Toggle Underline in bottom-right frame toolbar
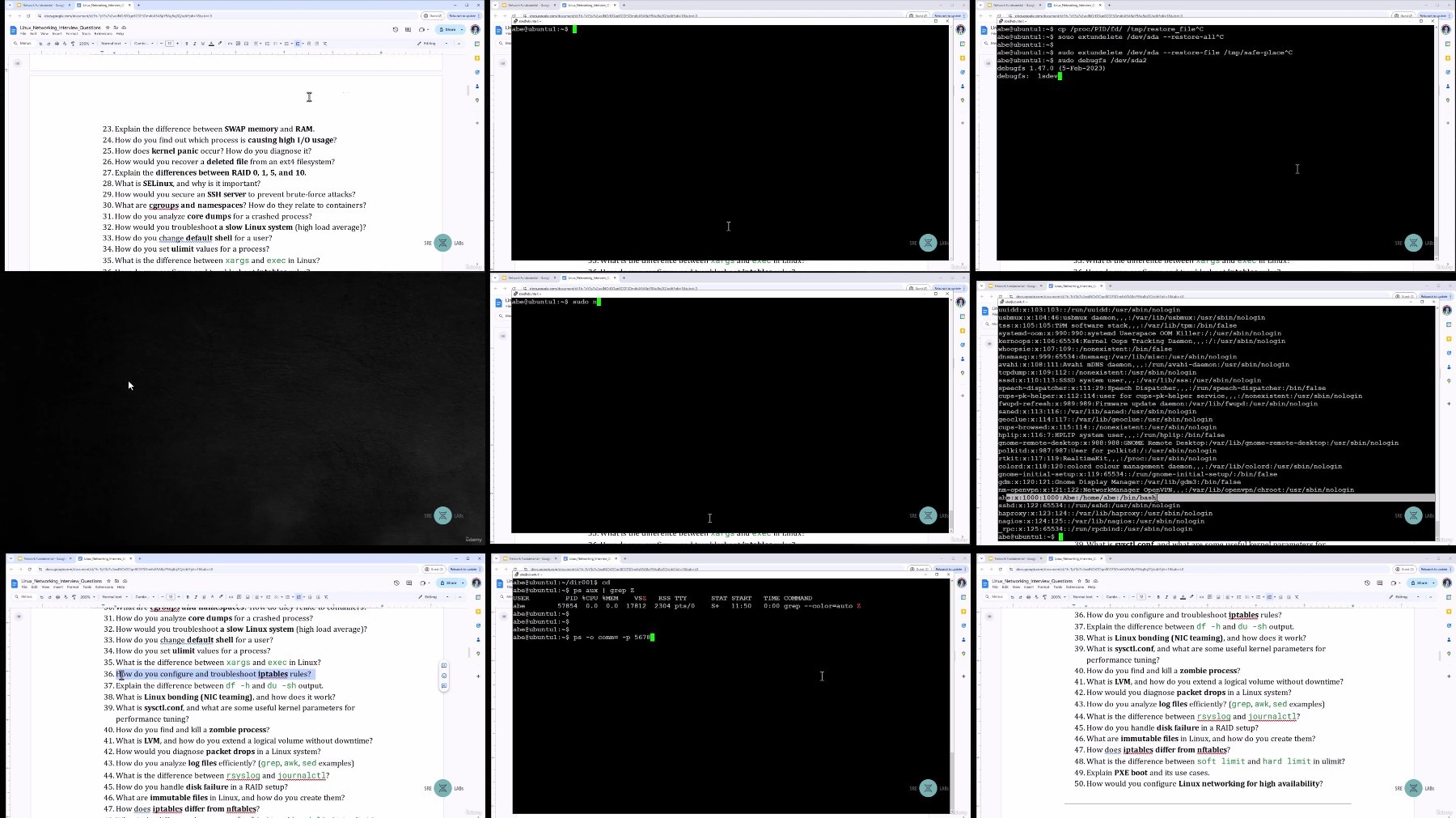 pyautogui.click(x=1175, y=597)
